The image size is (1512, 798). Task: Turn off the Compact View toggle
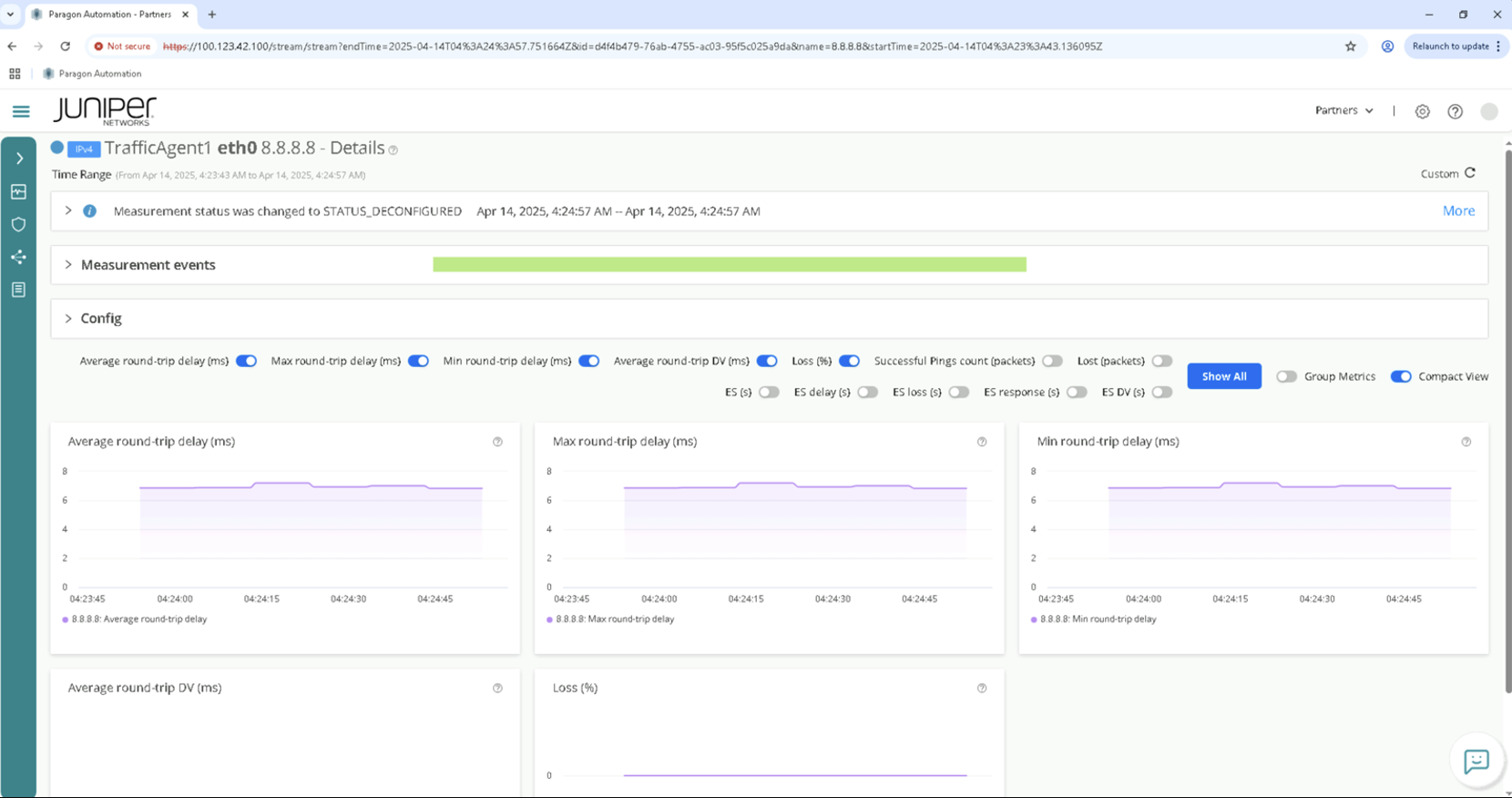1400,376
